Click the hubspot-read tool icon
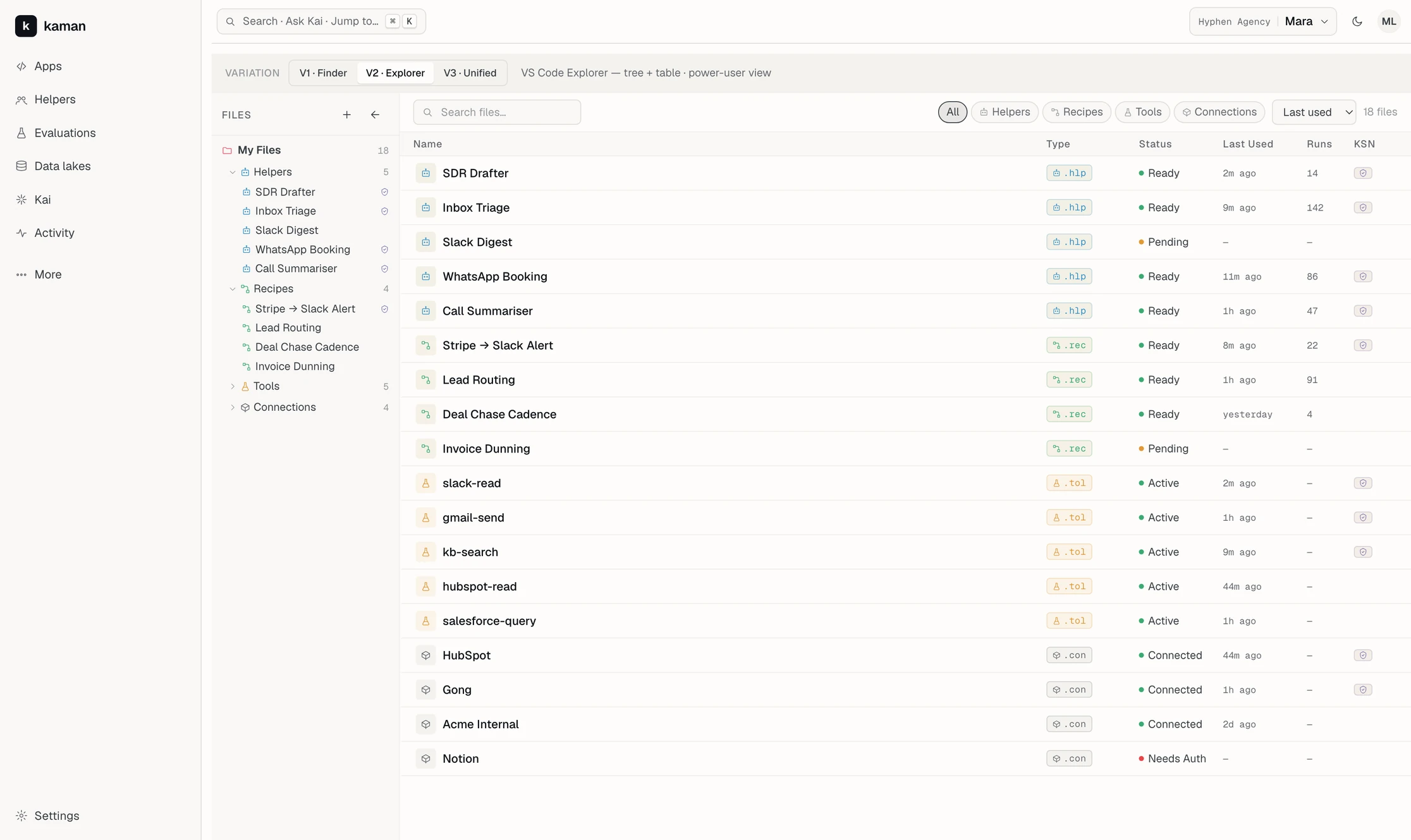Image resolution: width=1411 pixels, height=840 pixels. pos(425,587)
